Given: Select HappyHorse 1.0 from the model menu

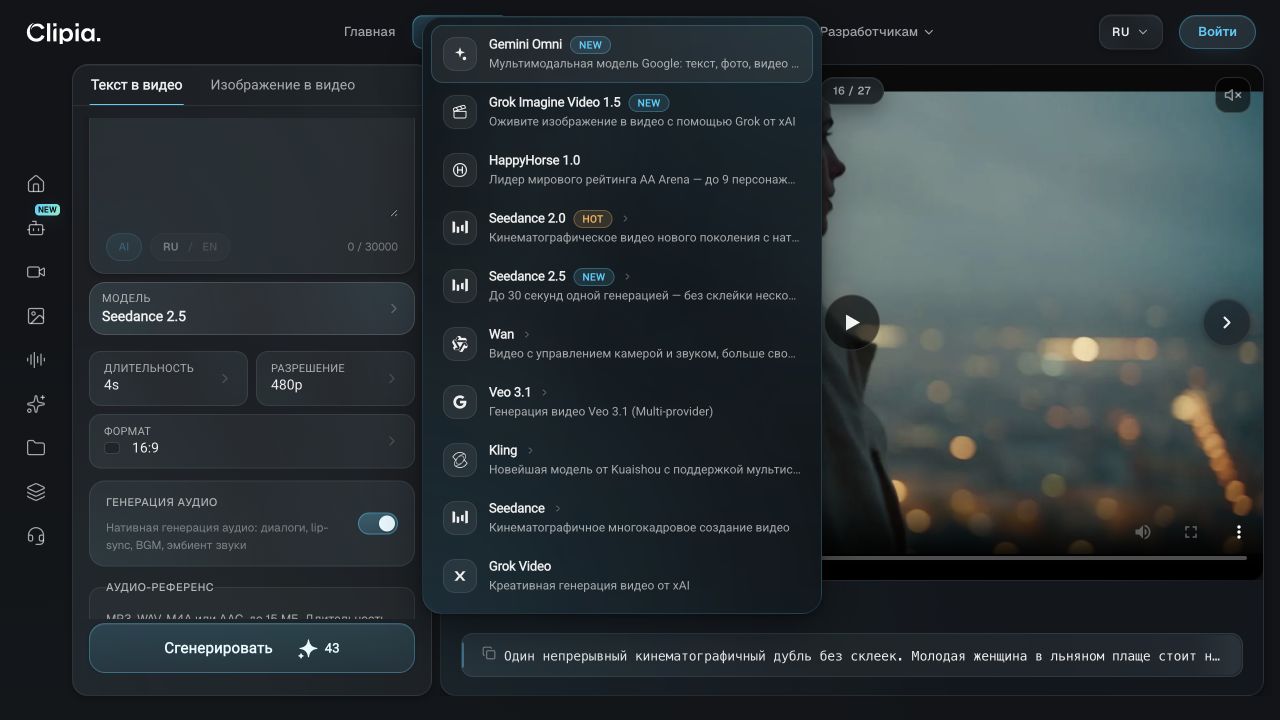Looking at the screenshot, I should [622, 170].
